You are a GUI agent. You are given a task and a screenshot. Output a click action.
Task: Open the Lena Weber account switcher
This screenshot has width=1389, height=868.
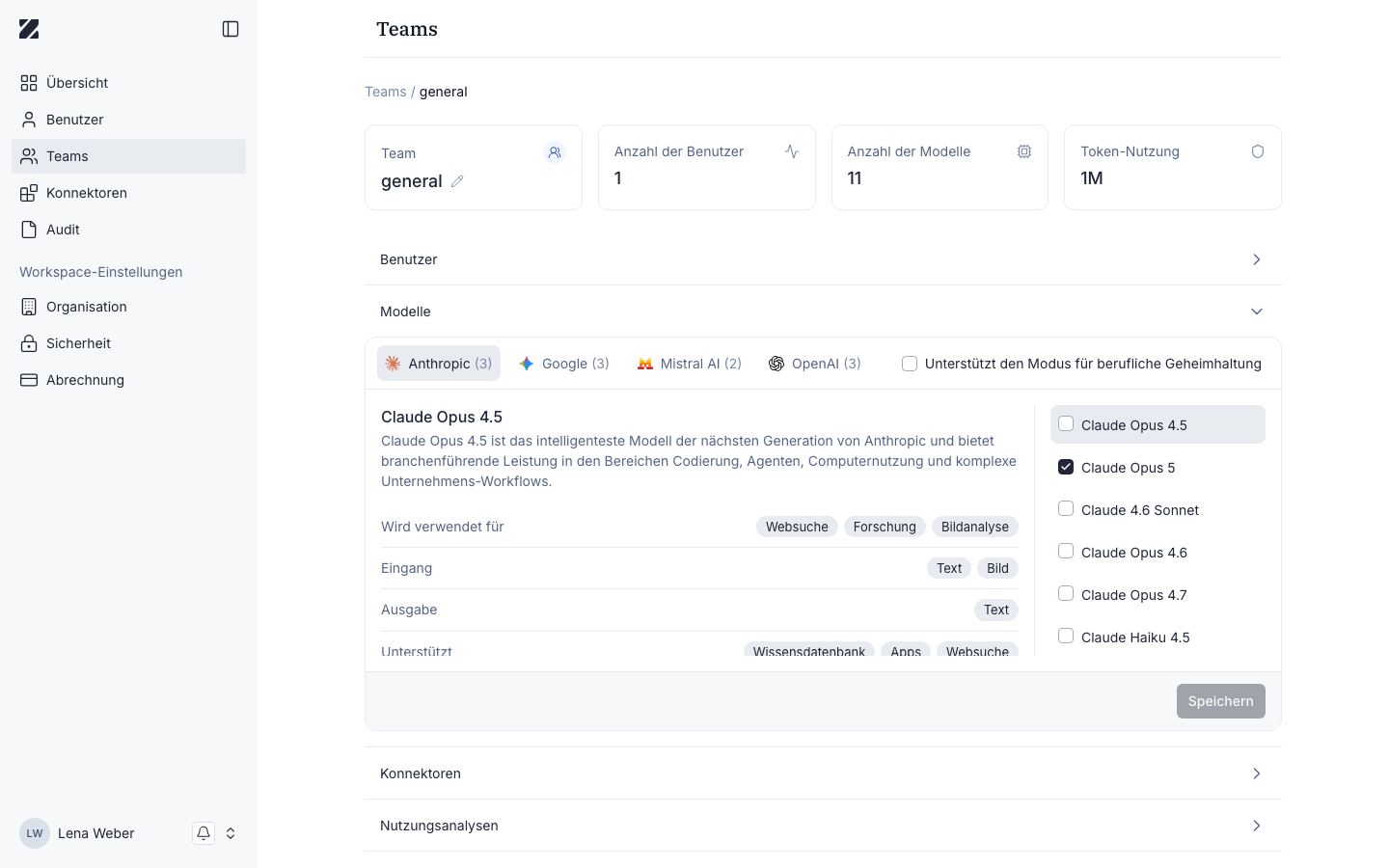point(231,833)
